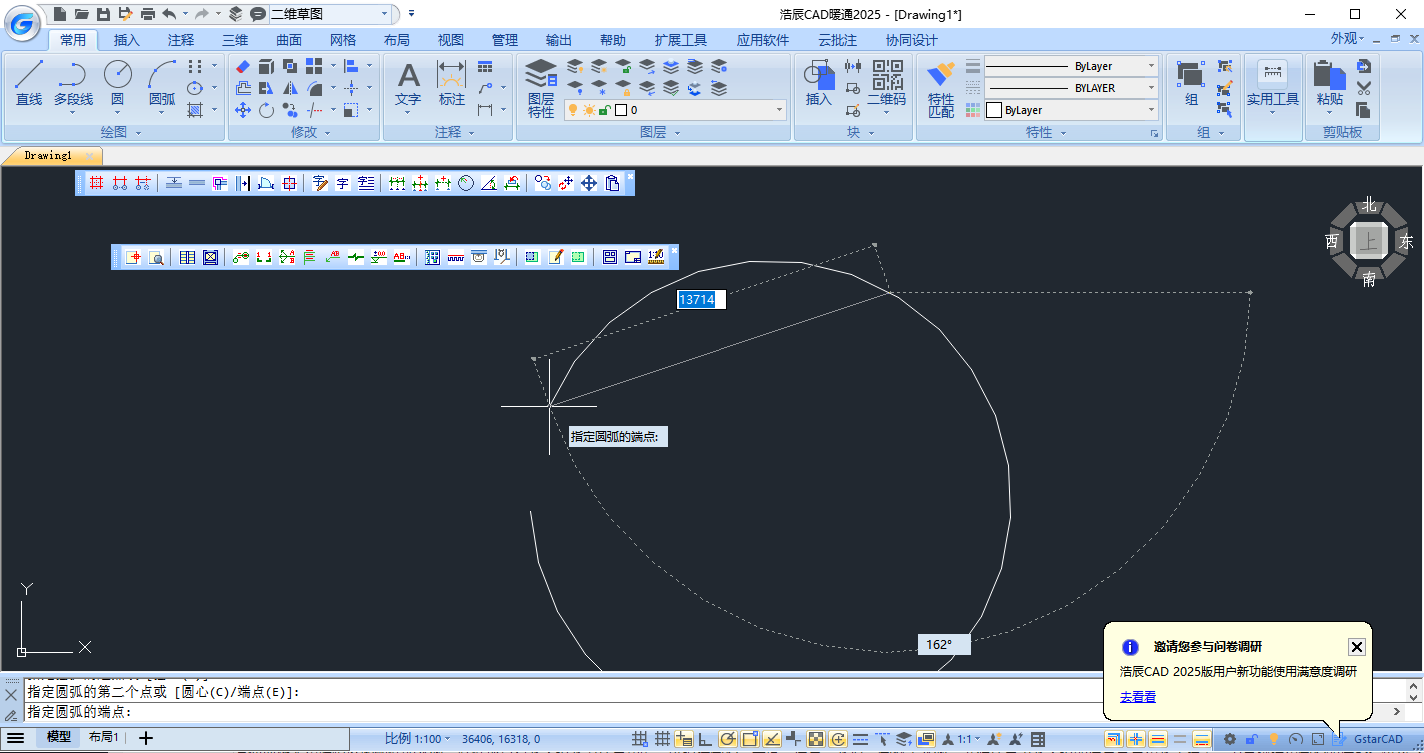
Task: Click the 特性匹配 (Match properties) brush
Action: [x=941, y=88]
